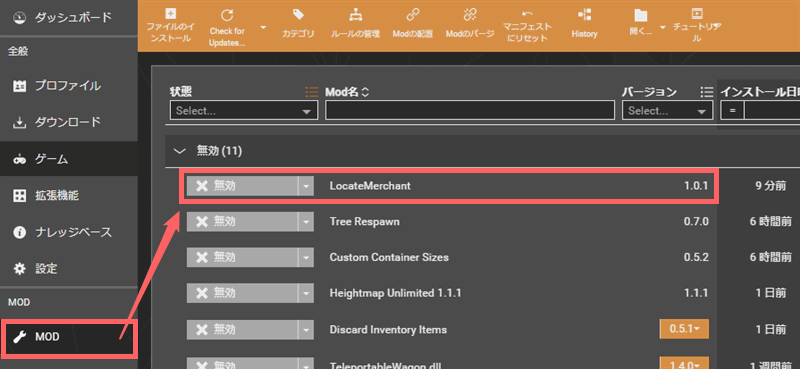
Task: Open the バージョン Select filter dropdown
Action: pyautogui.click(x=667, y=111)
